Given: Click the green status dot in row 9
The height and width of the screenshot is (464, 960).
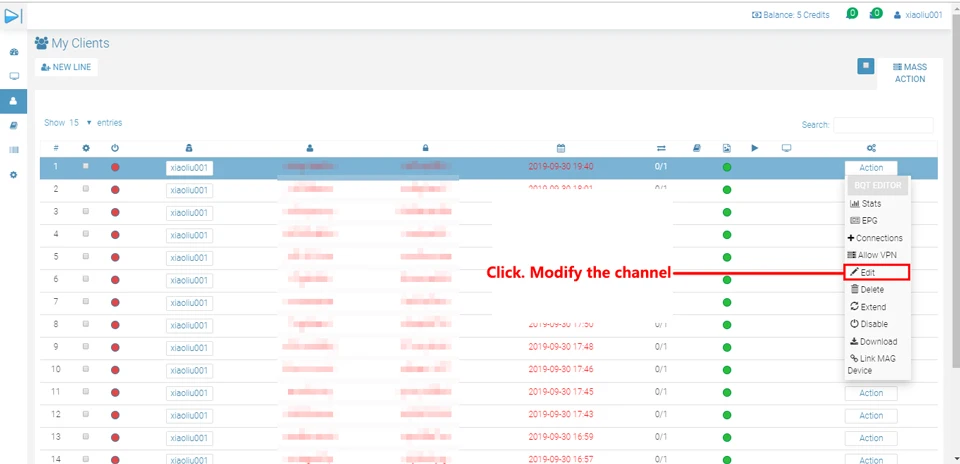Looking at the screenshot, I should 727,347.
